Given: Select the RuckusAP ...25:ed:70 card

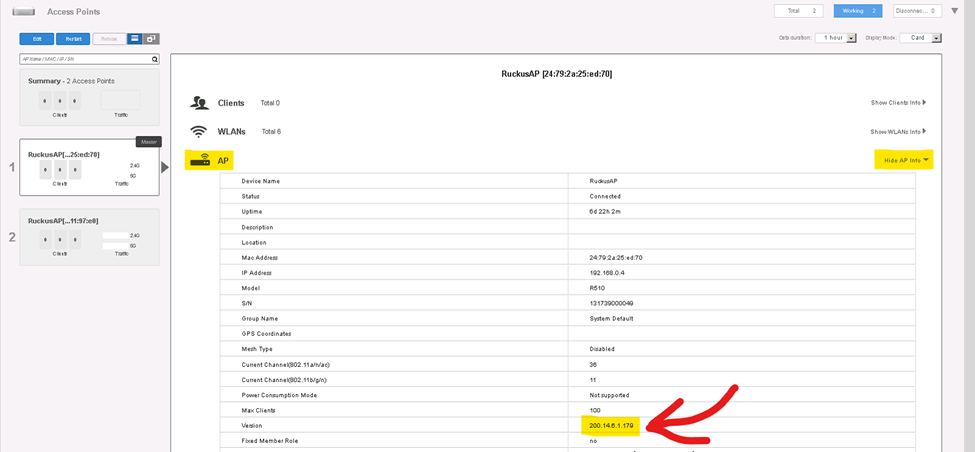Looking at the screenshot, I should [90, 167].
